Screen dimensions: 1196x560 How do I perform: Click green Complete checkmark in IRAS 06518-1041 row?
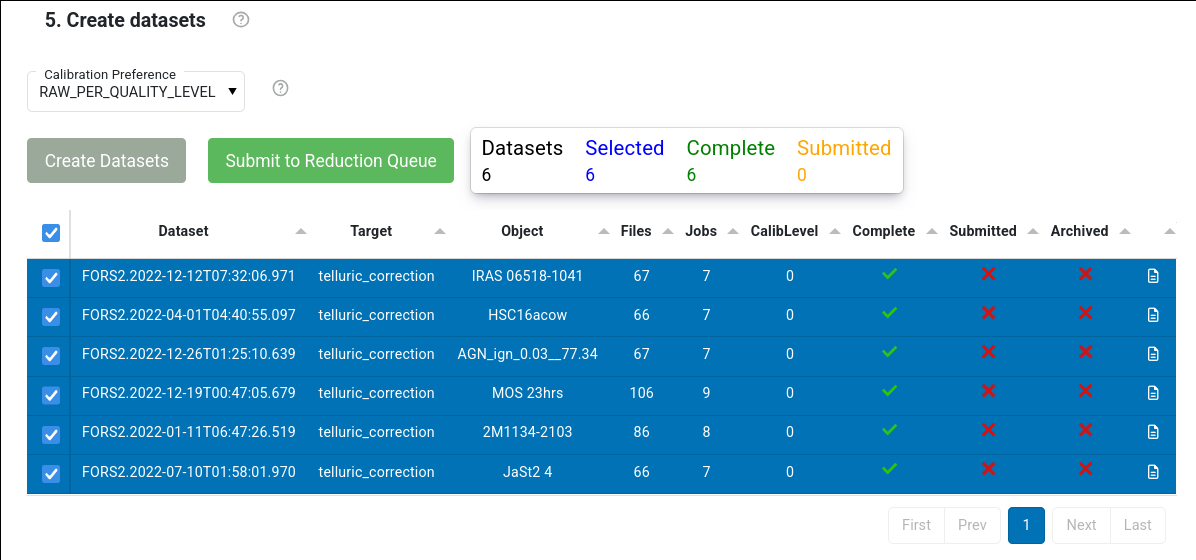click(x=889, y=274)
